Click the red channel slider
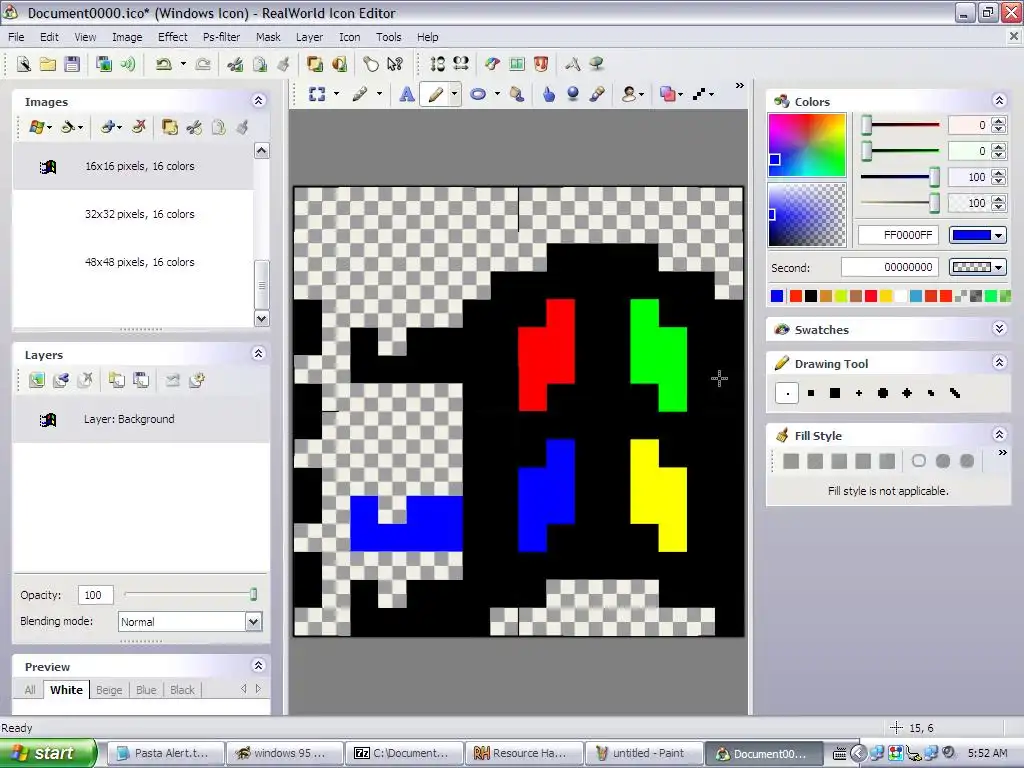Screen dimensions: 1024x768 (901, 125)
